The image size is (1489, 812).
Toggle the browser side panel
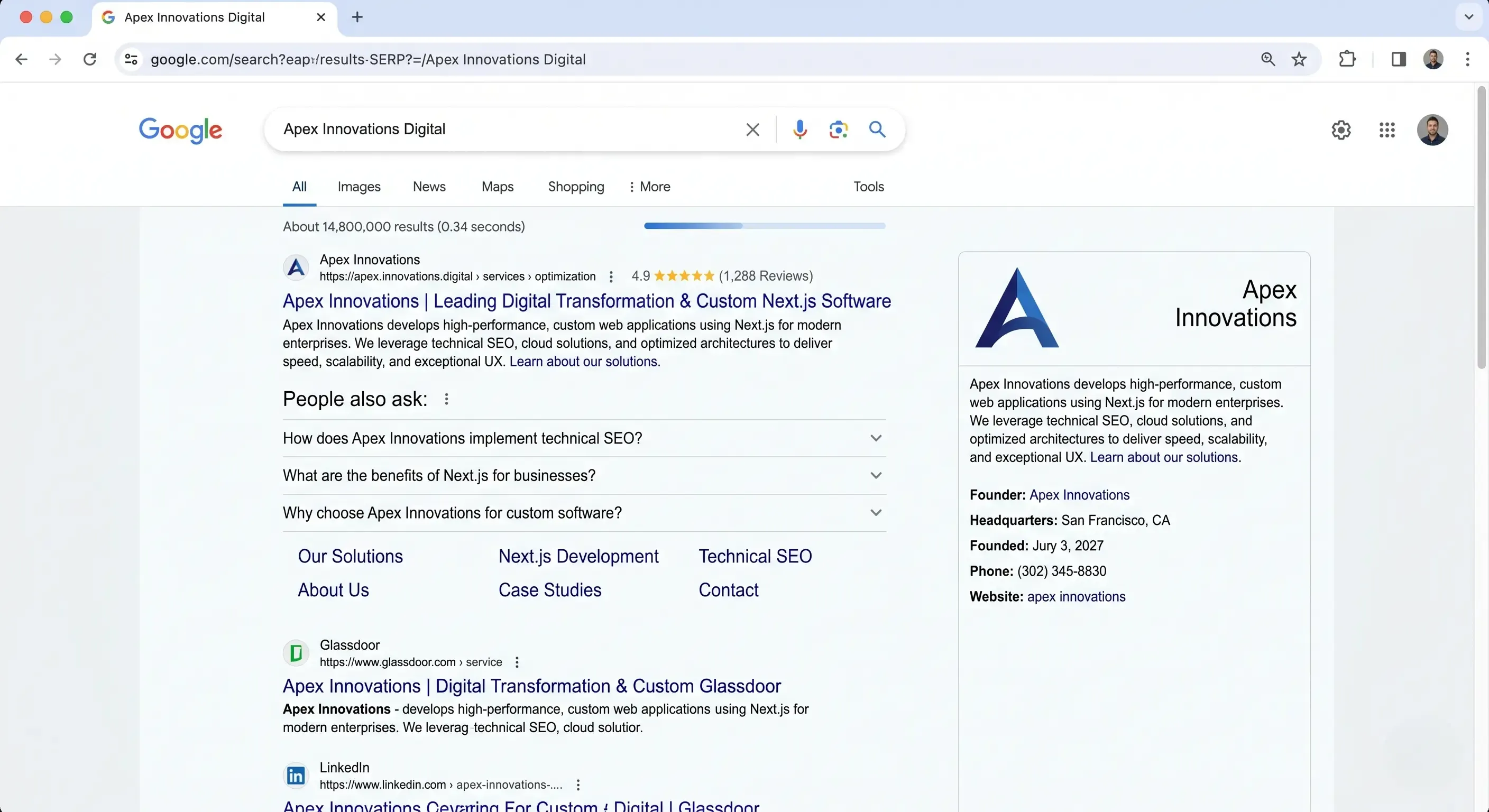1398,59
